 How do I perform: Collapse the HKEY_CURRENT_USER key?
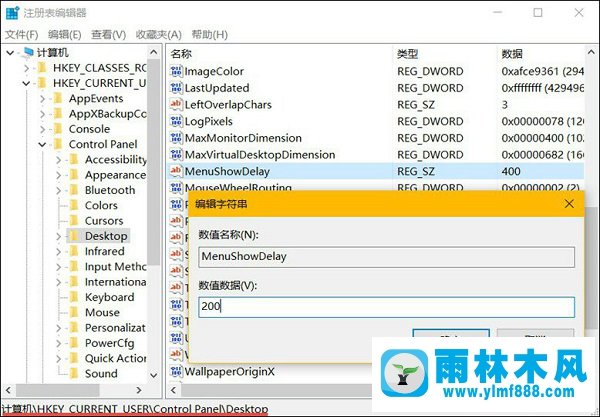(x=26, y=83)
